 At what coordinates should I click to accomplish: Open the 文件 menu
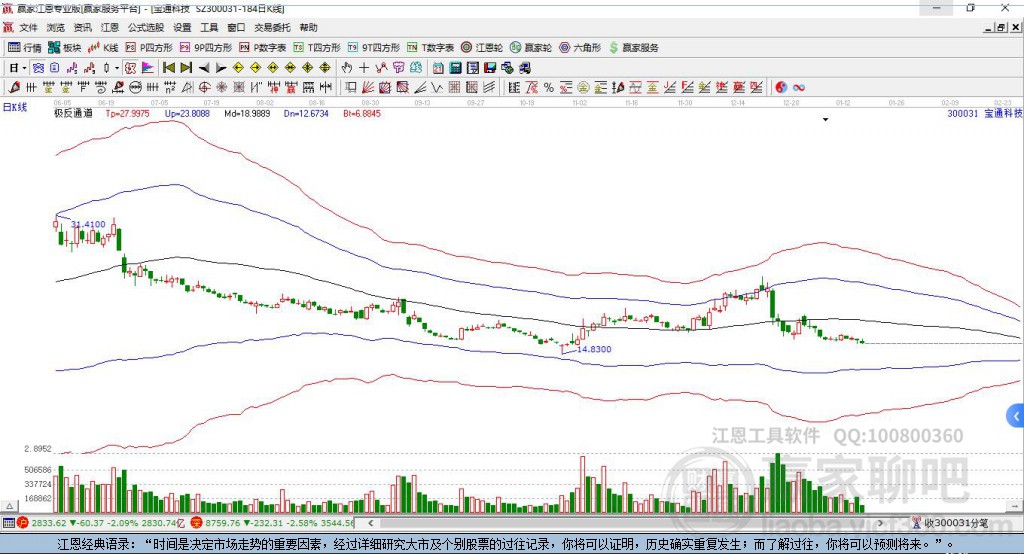(28, 27)
